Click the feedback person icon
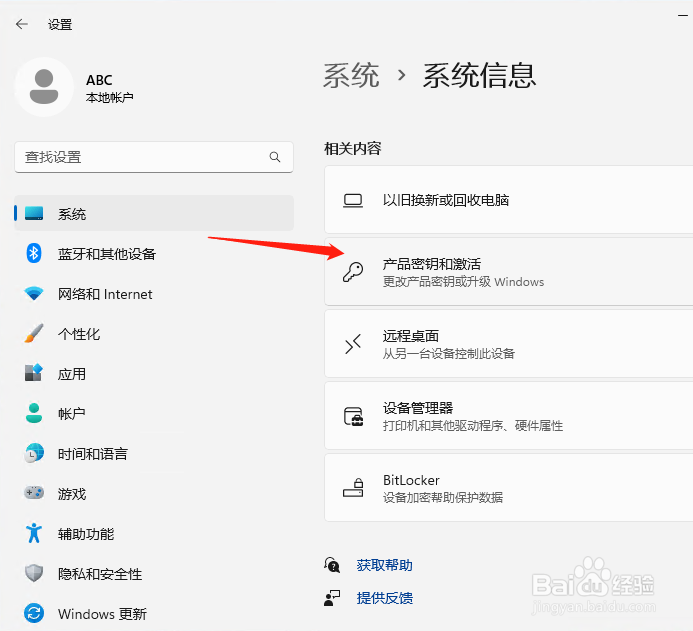Screen dimensions: 693x631 click(x=331, y=598)
